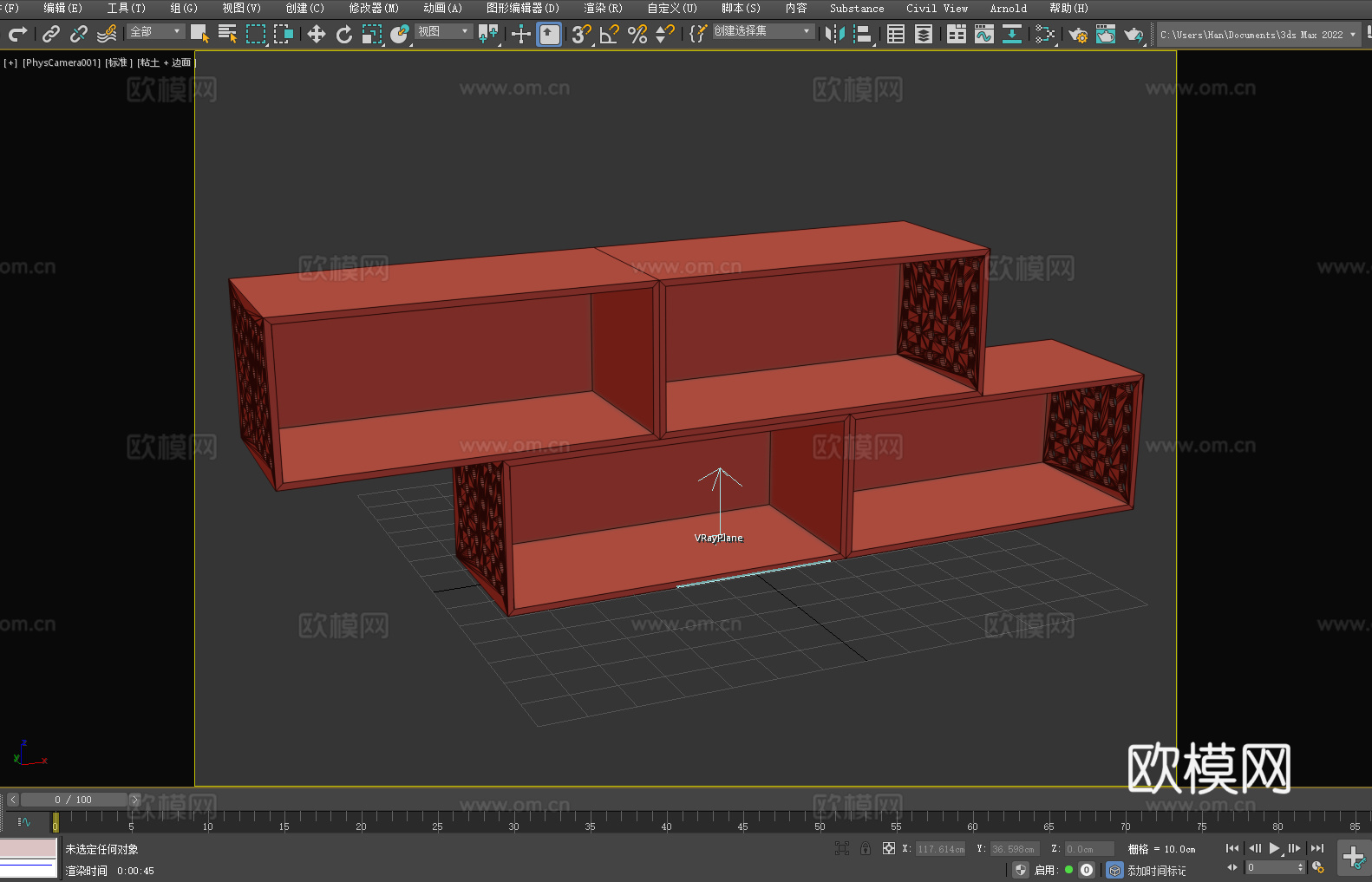
Task: Activate the Select Object cursor tool
Action: click(x=200, y=34)
